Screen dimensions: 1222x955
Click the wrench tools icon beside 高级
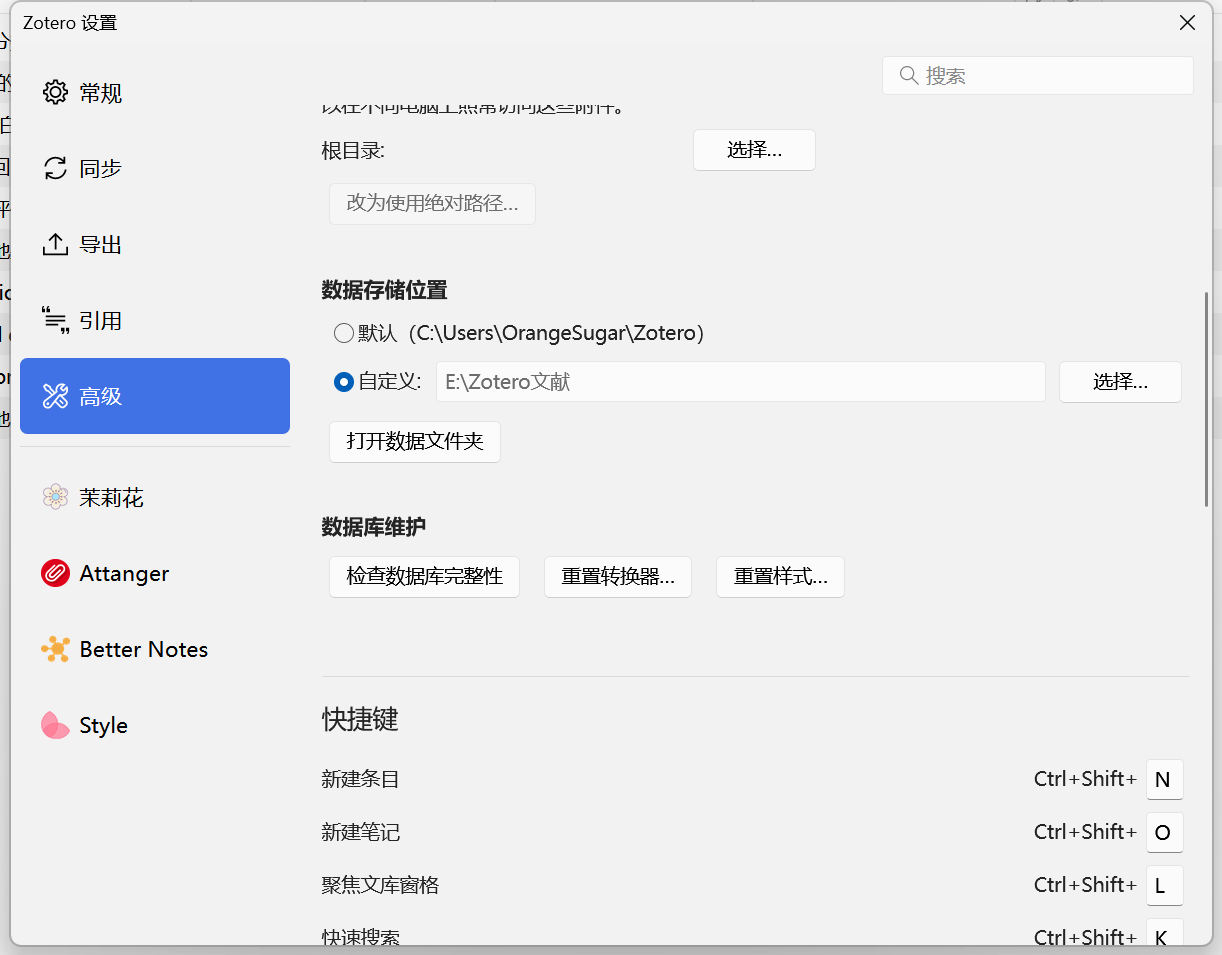coord(55,397)
